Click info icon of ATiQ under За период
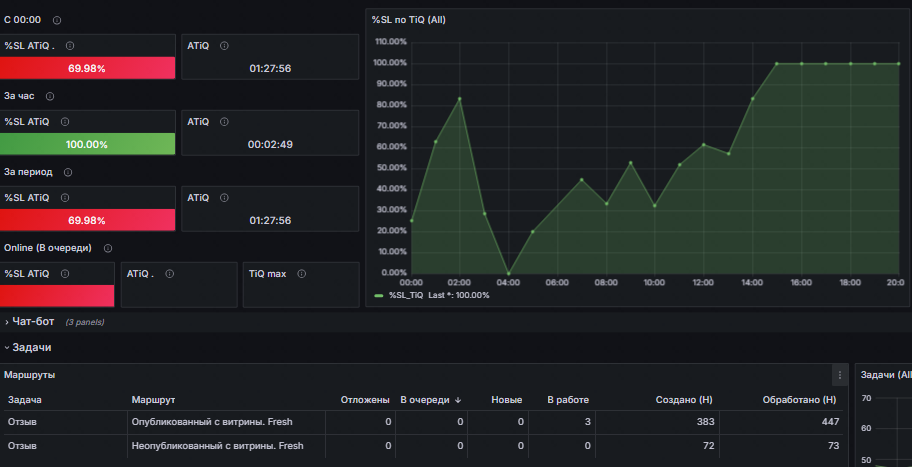The height and width of the screenshot is (467, 912). [x=224, y=198]
